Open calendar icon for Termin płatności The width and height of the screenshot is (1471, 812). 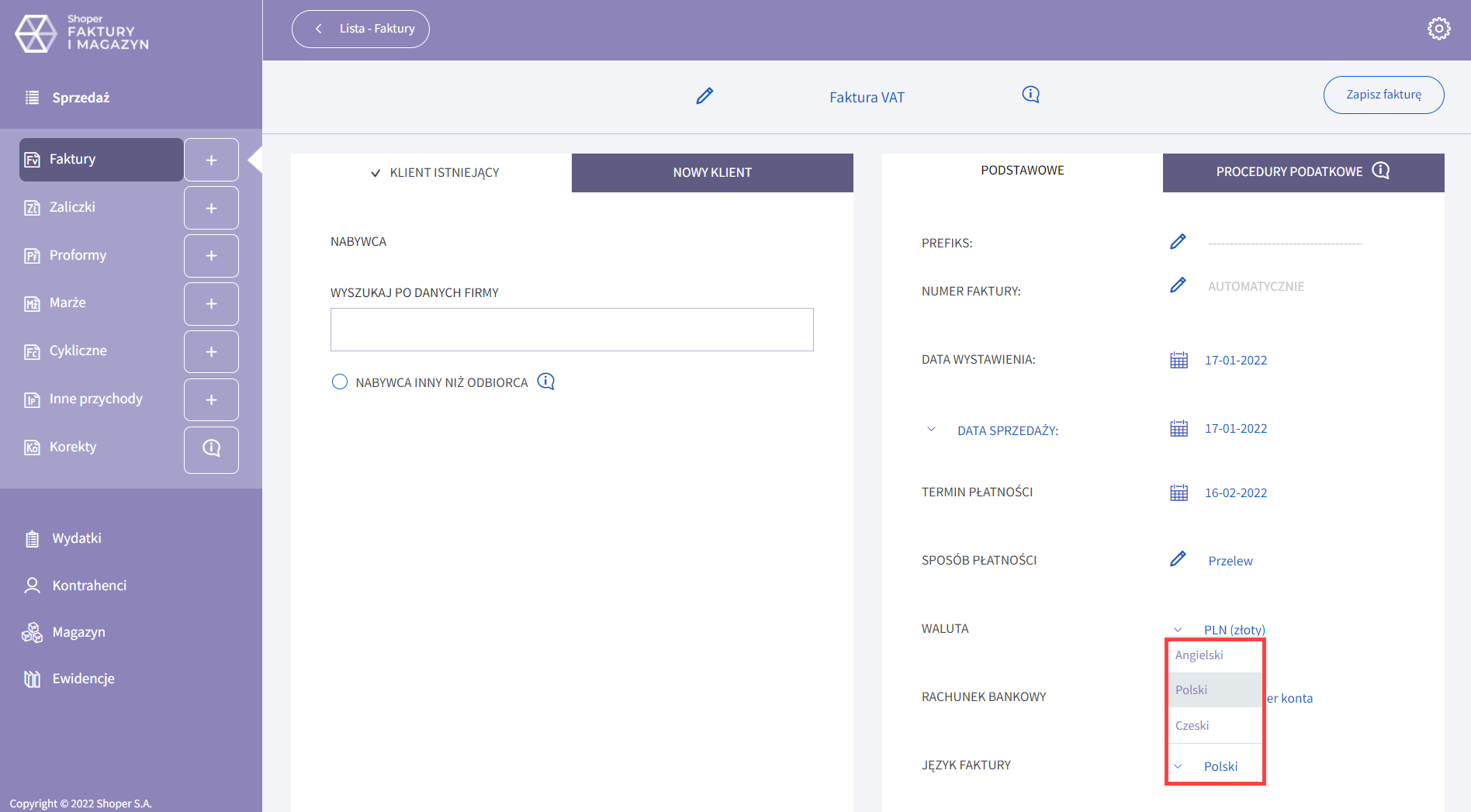coord(1179,492)
